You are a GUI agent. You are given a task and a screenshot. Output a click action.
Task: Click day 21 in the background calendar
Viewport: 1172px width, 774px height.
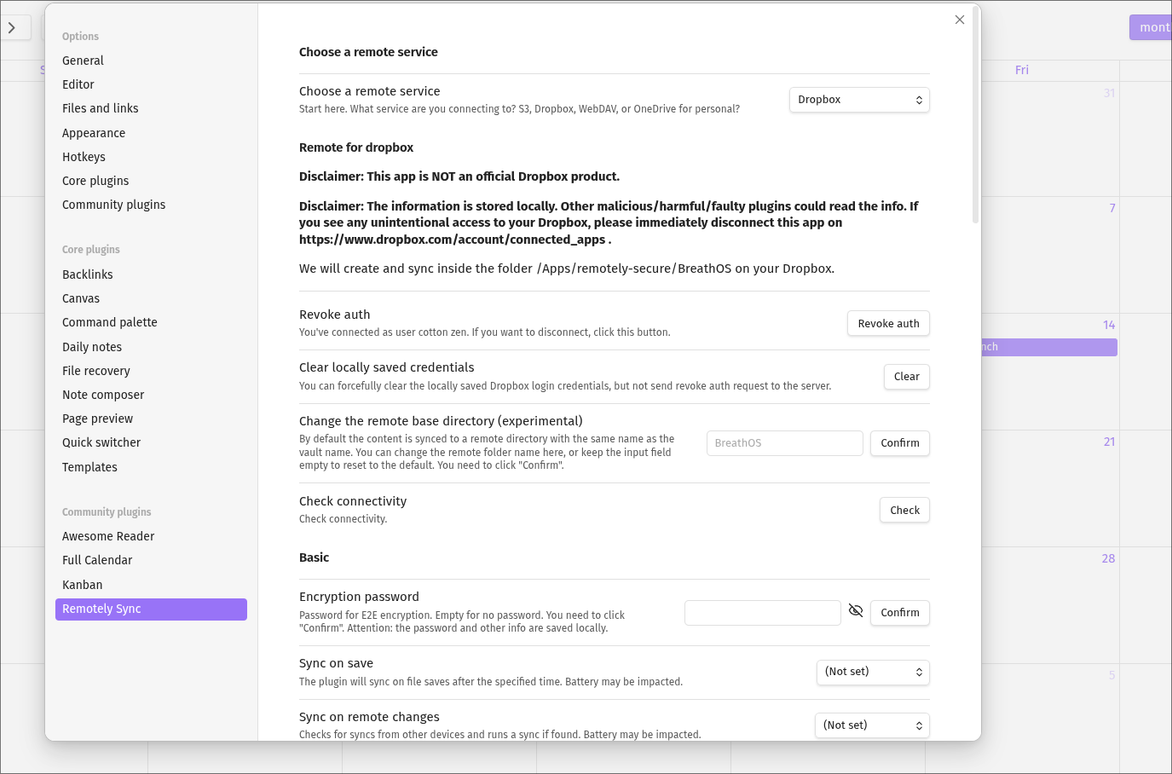coord(1109,442)
